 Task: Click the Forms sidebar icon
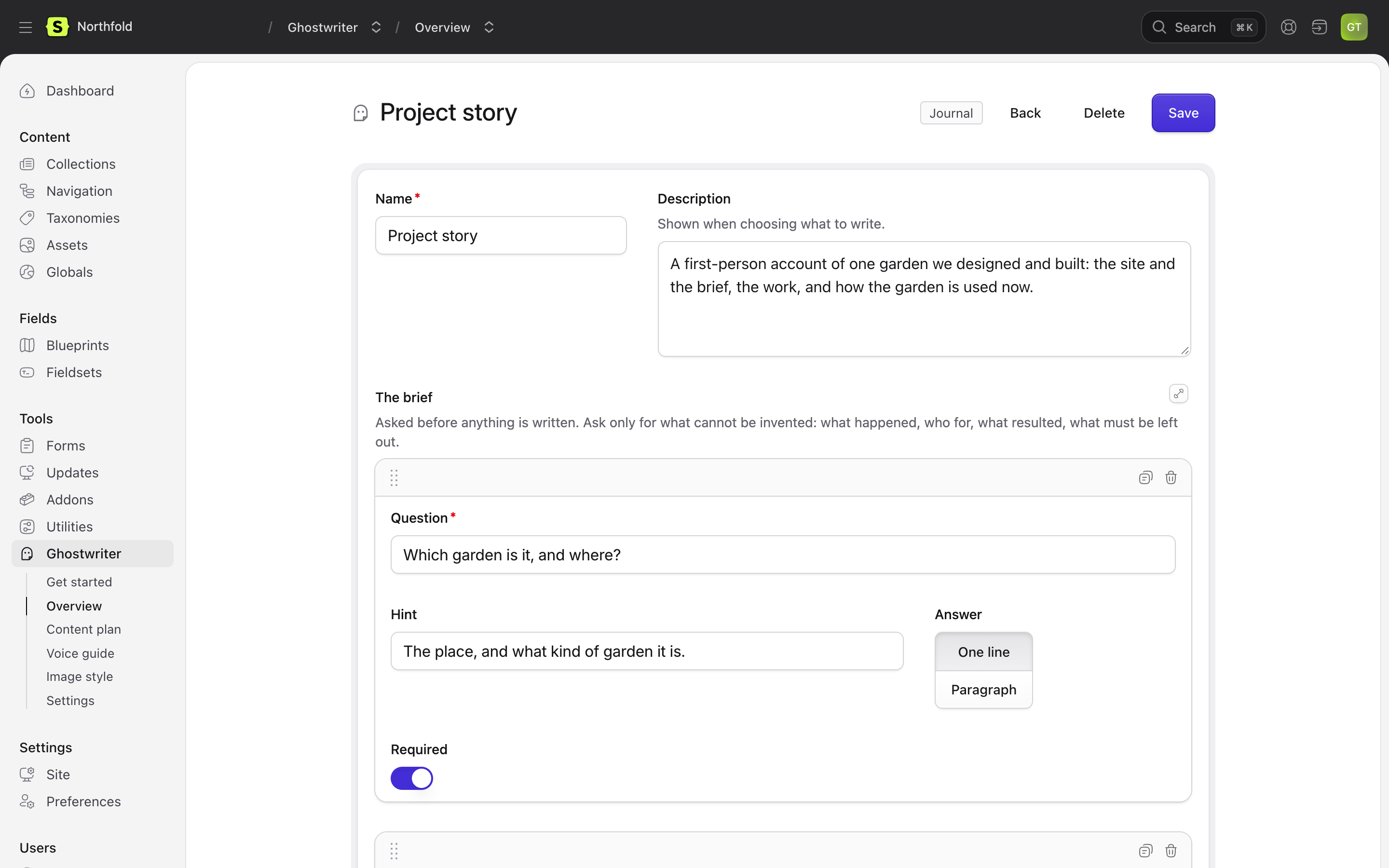[x=27, y=446]
